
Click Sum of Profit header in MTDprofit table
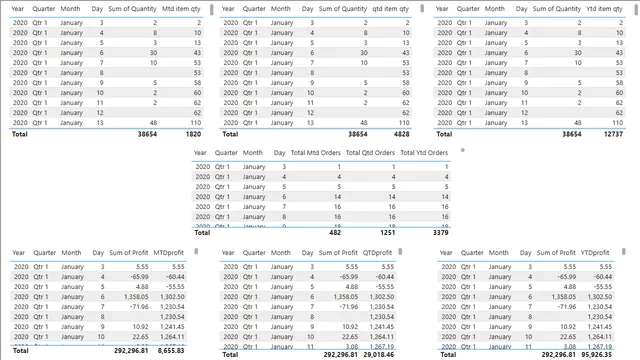[129, 253]
